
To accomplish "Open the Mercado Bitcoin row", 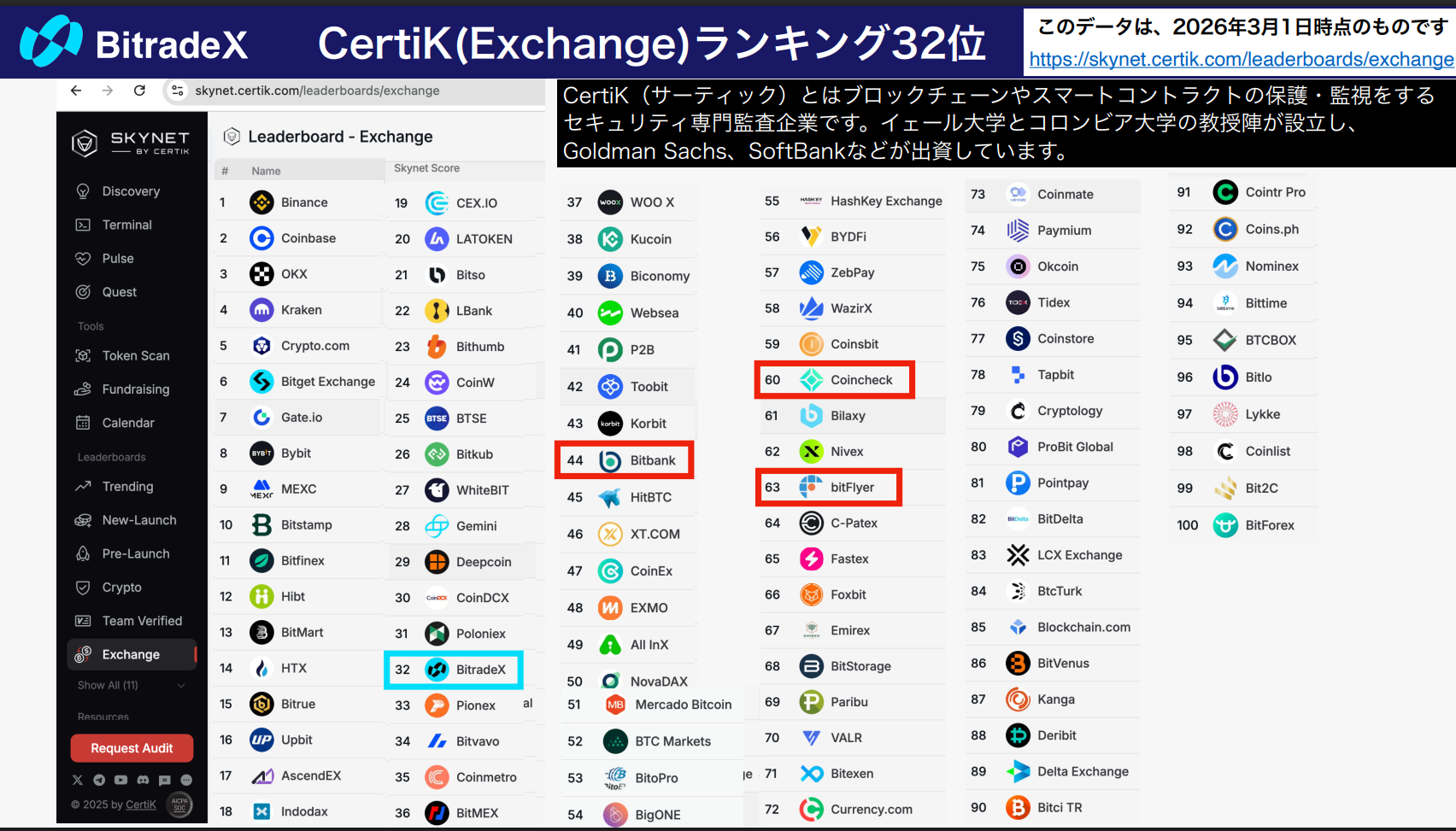I will 653,705.
